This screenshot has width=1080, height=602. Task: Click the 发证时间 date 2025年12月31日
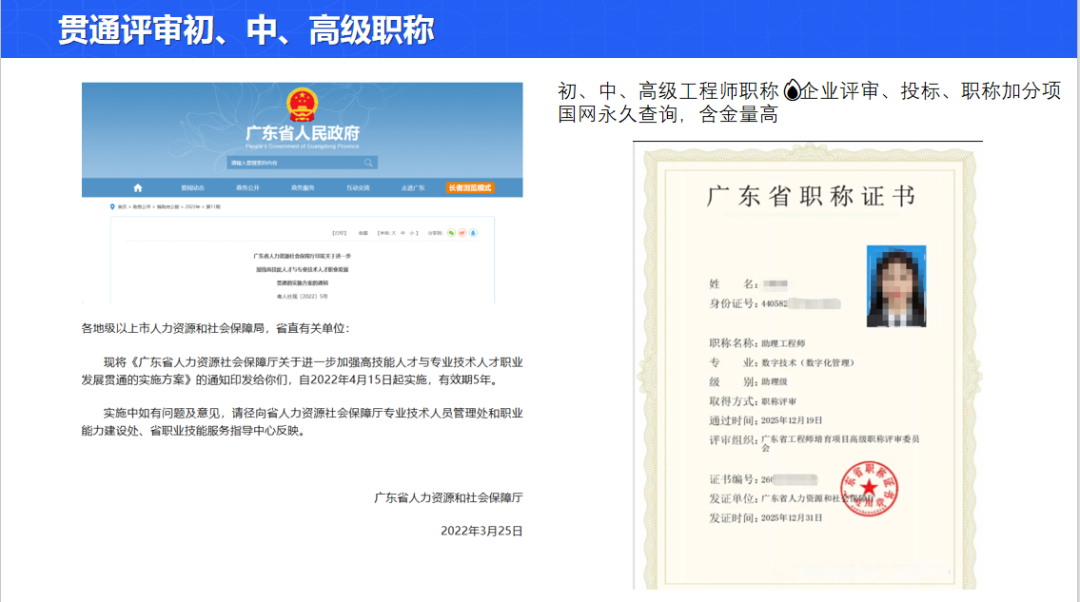click(x=791, y=517)
